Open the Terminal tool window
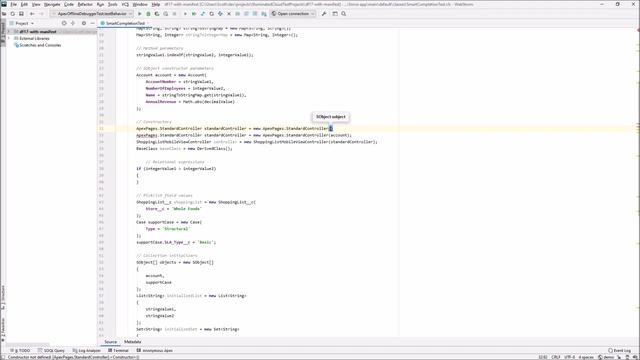This screenshot has height=360, width=640. [118, 351]
